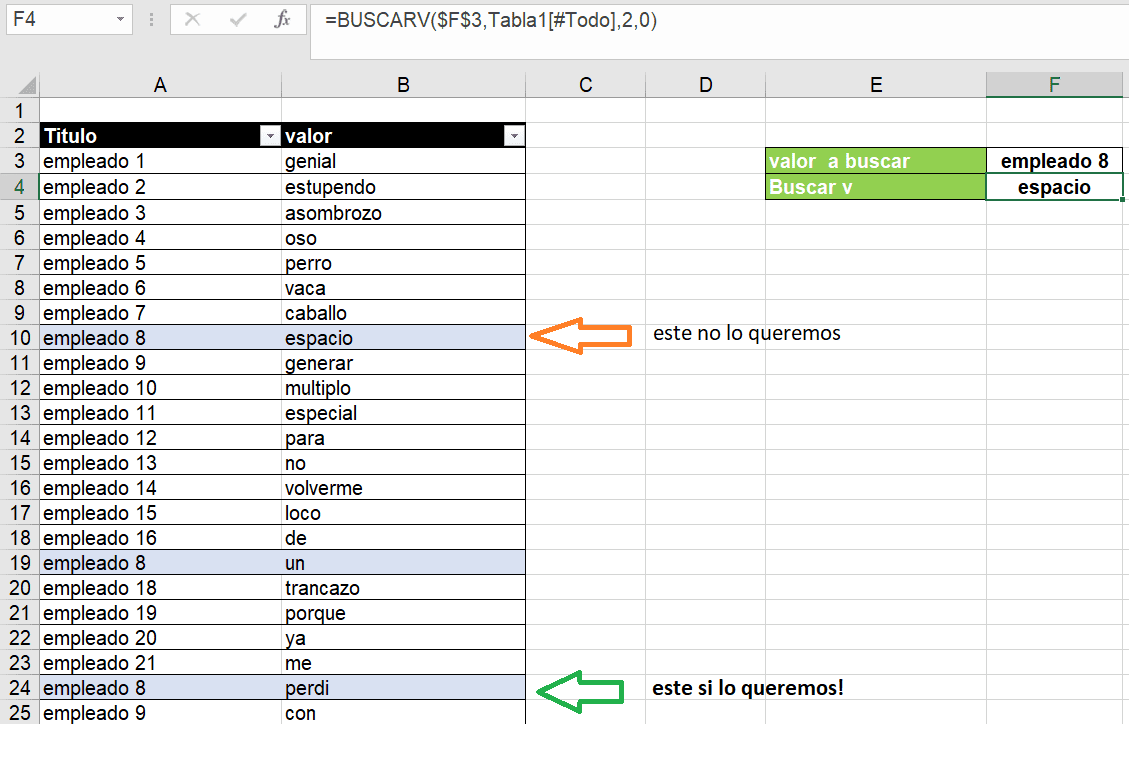This screenshot has width=1129, height=757.
Task: Click the 'este no lo queremos' note
Action: pos(747,333)
